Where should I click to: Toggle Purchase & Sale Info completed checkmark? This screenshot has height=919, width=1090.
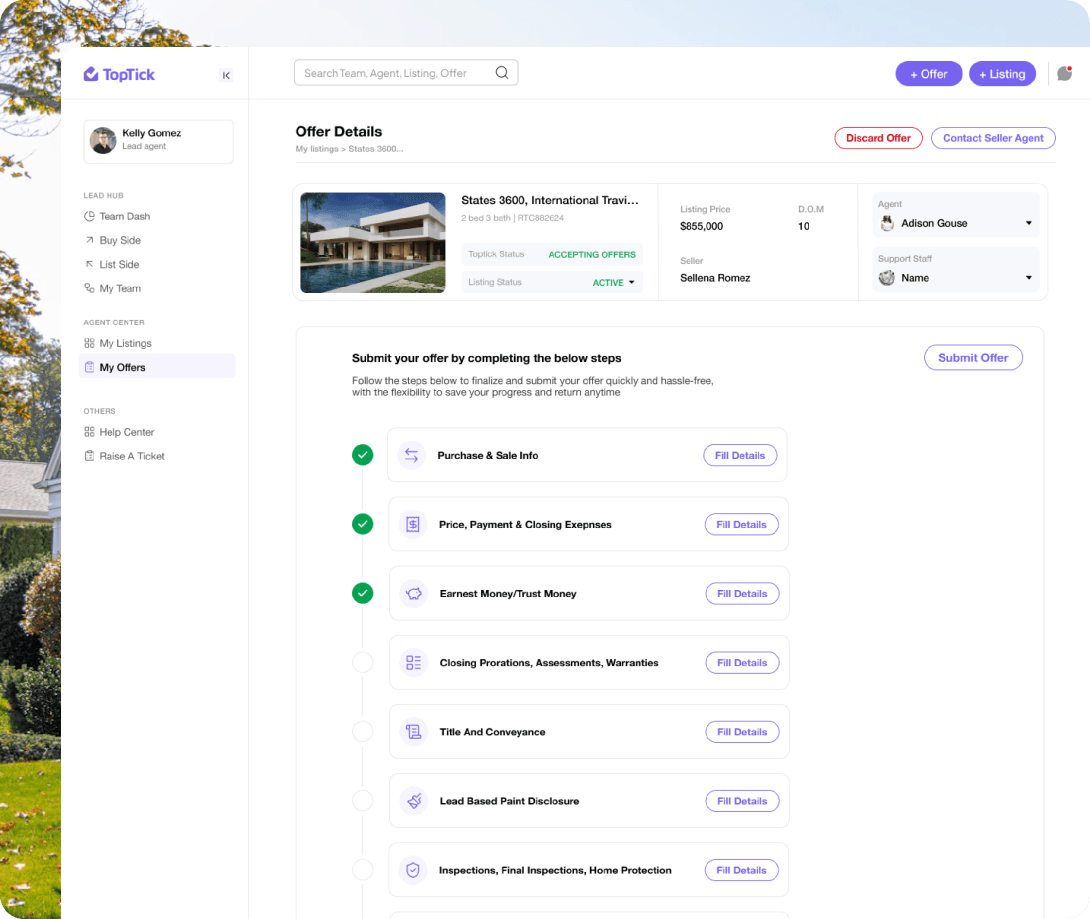pos(362,455)
